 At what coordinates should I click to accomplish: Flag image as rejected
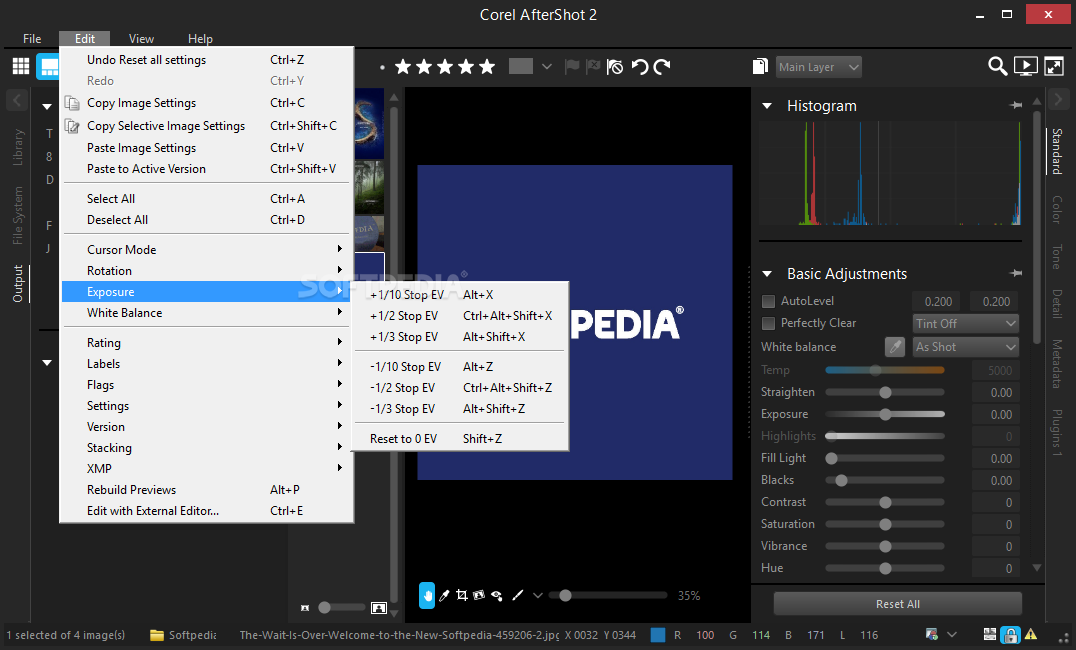[x=593, y=67]
